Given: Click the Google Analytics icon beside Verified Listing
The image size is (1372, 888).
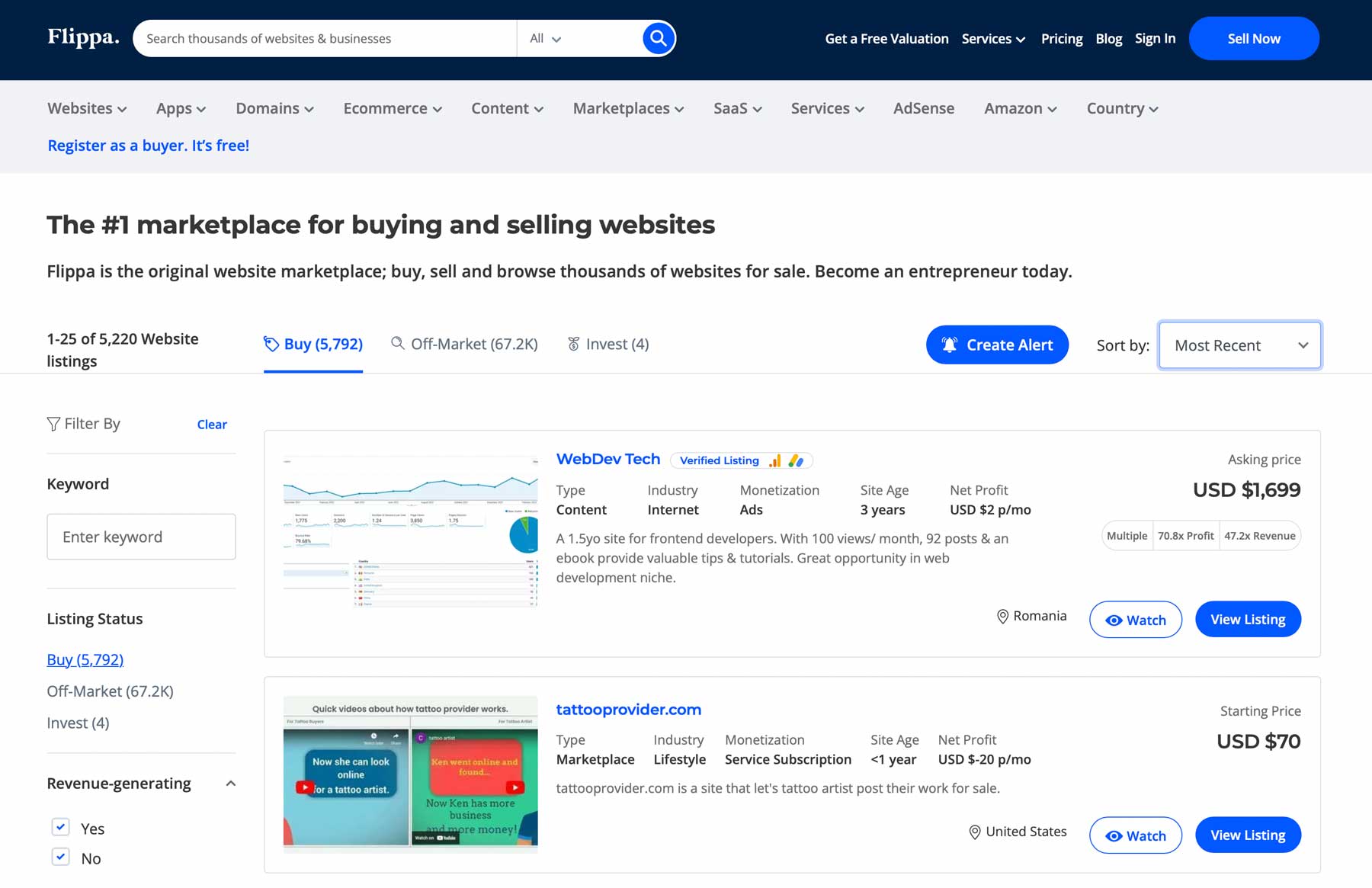Looking at the screenshot, I should tap(775, 460).
